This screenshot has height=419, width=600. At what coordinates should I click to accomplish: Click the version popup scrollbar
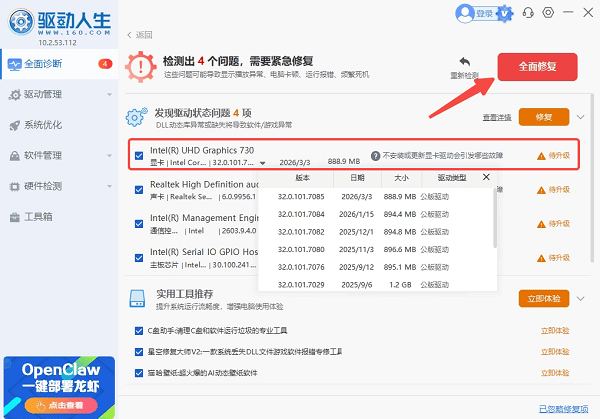pyautogui.click(x=495, y=218)
